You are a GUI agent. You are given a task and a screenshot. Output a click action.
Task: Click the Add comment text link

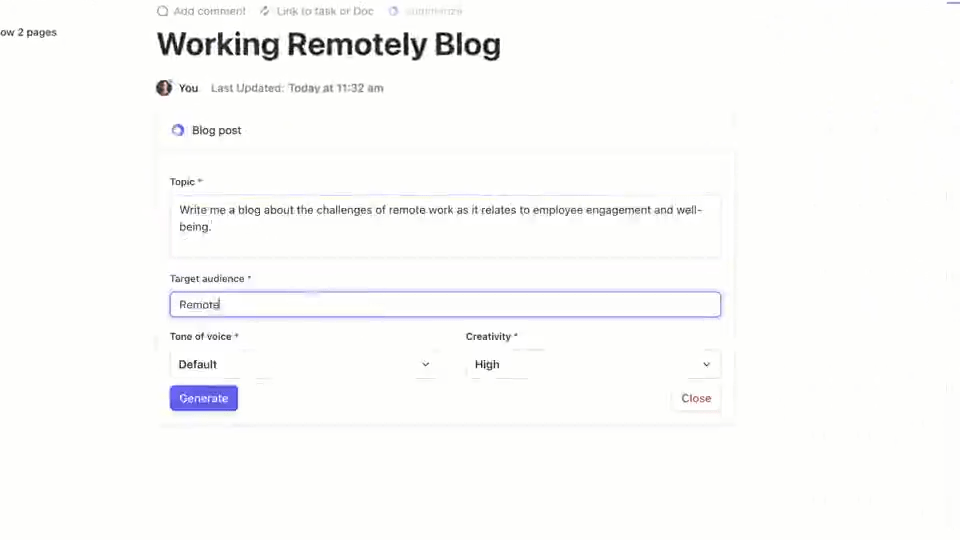click(209, 11)
